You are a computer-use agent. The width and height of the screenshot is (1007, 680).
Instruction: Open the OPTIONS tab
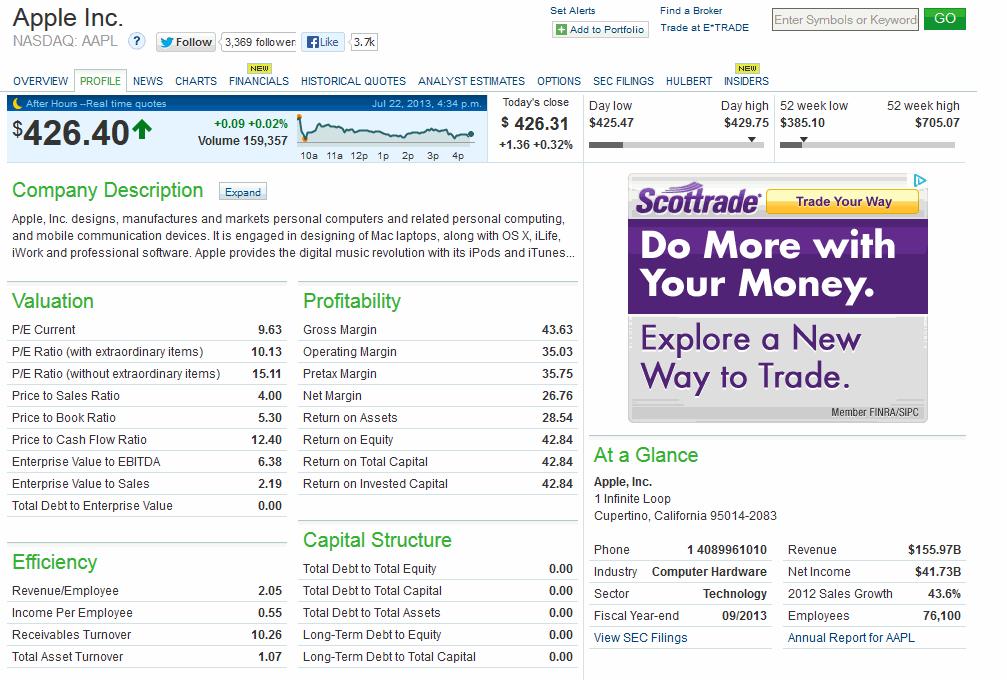coord(559,82)
